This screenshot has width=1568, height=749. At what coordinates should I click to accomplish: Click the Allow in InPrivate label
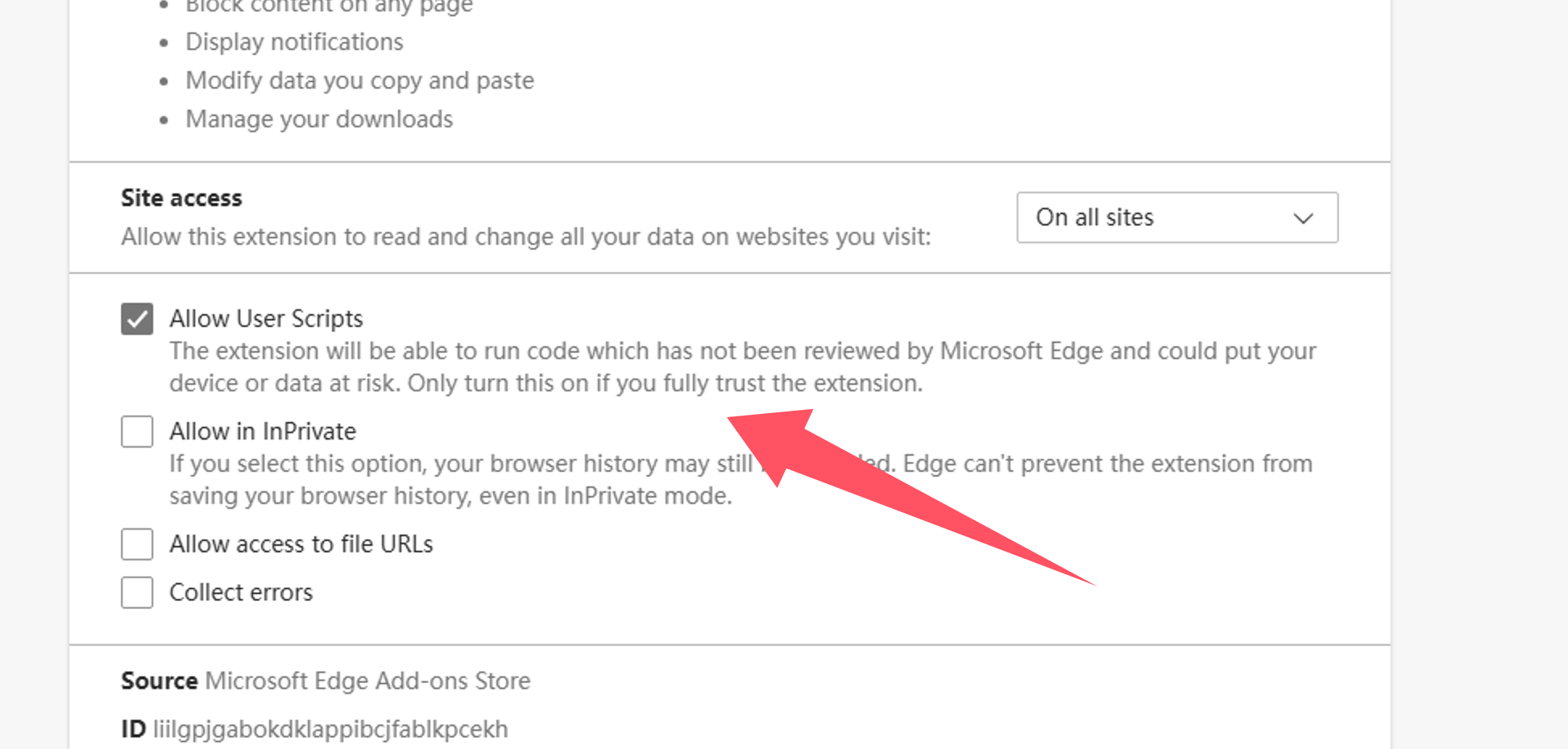[262, 431]
